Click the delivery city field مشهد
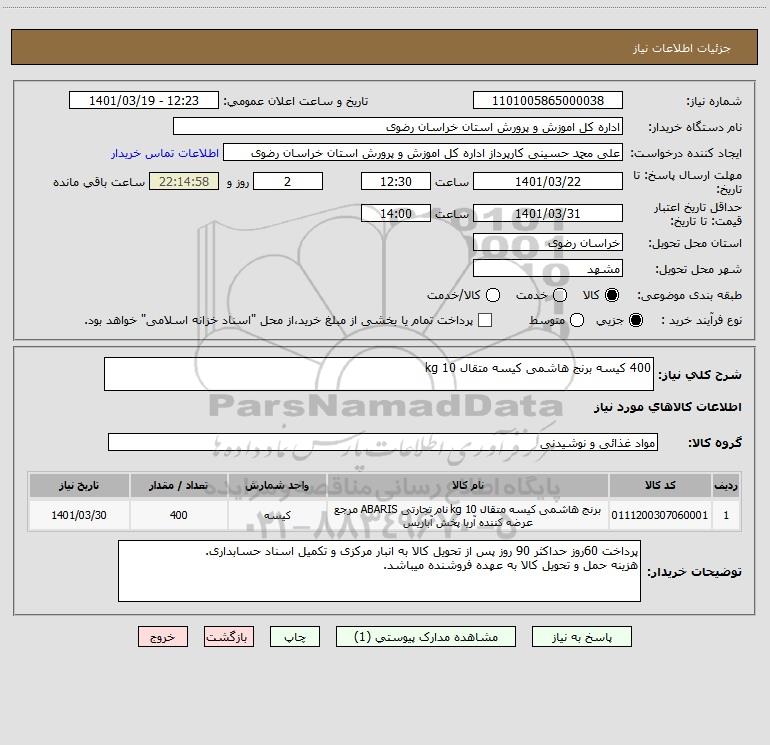This screenshot has width=770, height=745. (x=548, y=268)
